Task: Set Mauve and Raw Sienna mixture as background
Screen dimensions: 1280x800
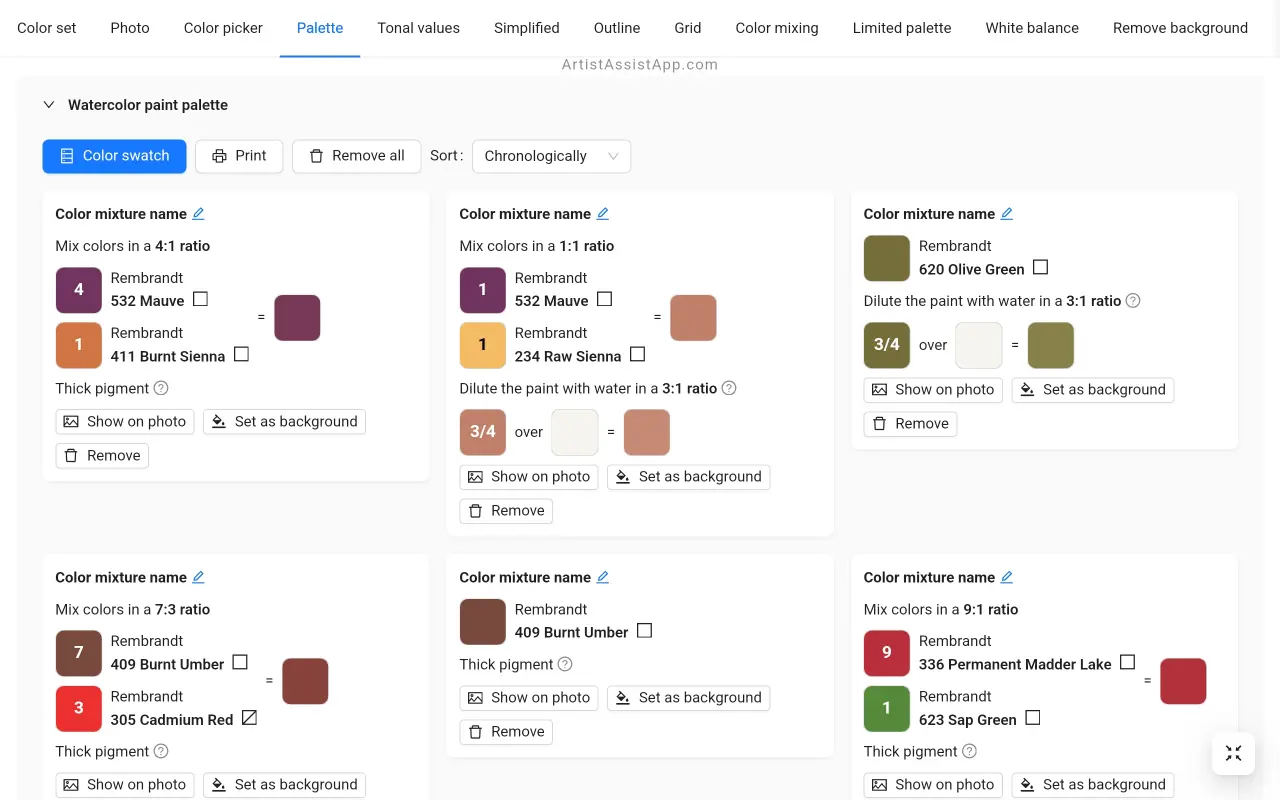Action: coord(689,477)
